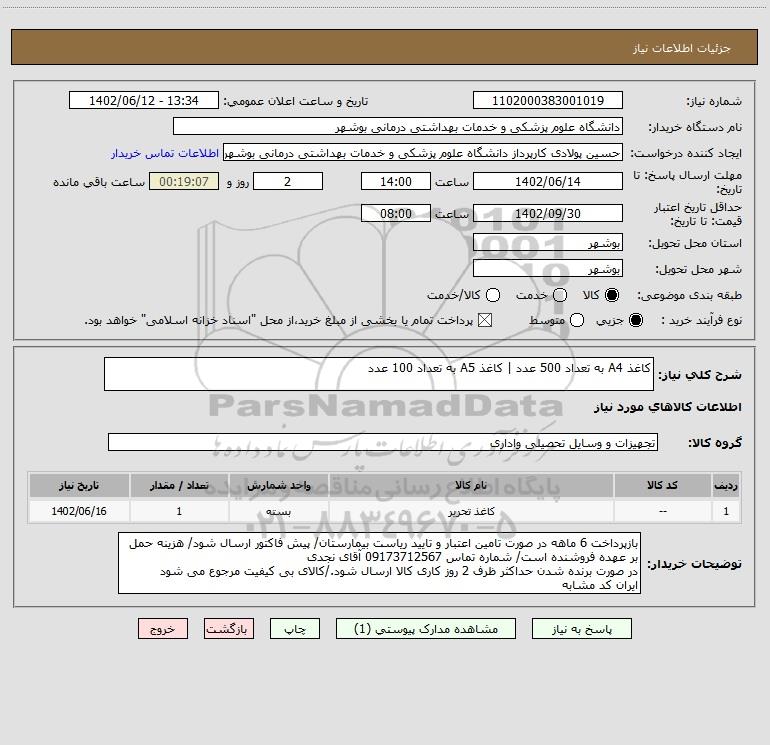Select the کالا radio button
770x745 pixels.
pos(612,295)
